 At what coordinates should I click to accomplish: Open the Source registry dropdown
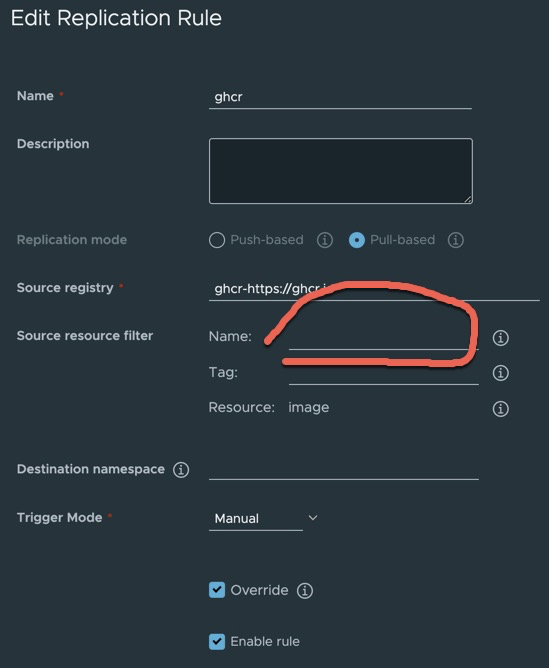point(374,289)
